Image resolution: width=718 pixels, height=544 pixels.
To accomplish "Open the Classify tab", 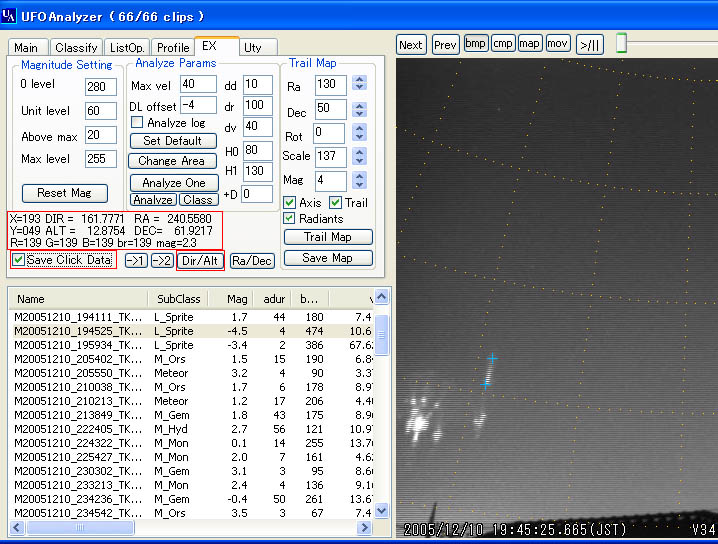I will tap(76, 48).
